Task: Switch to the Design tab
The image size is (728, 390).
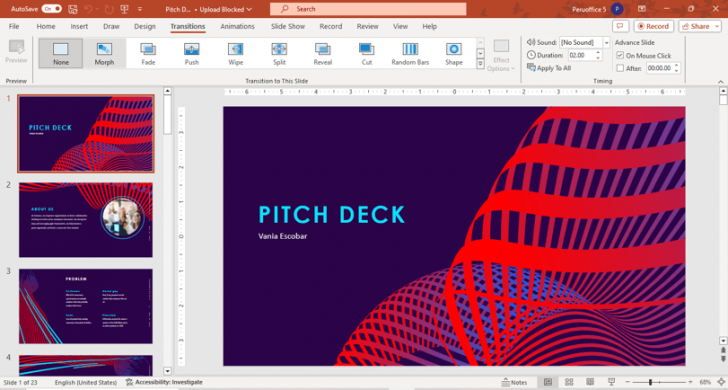Action: click(145, 26)
